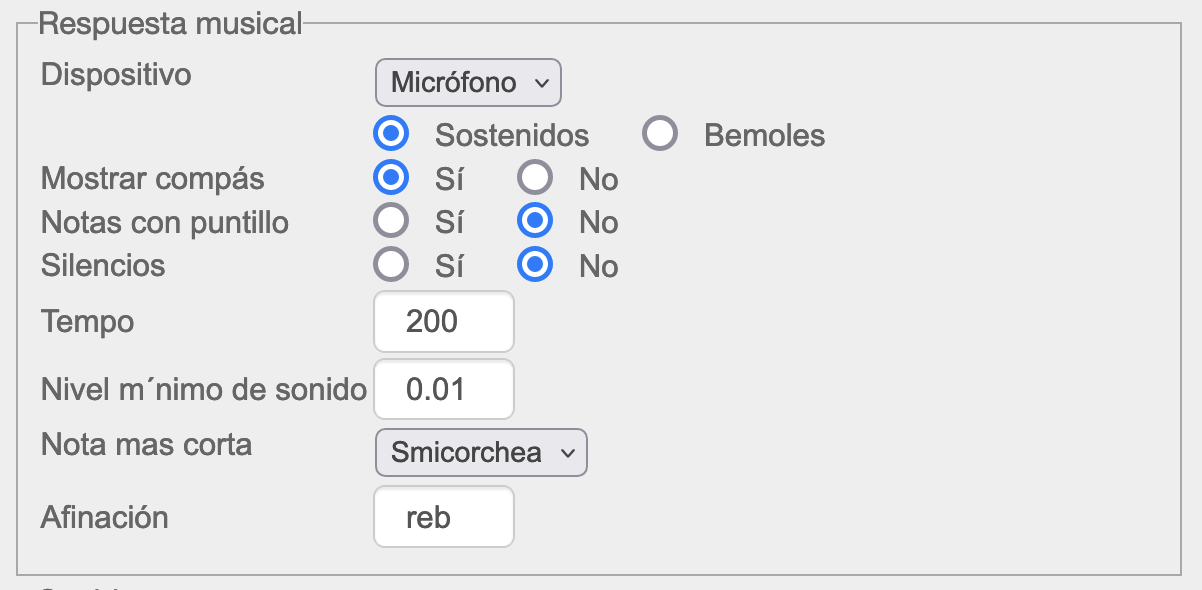
Task: Click the Nivel m´nimo de sonido label
Action: [x=204, y=389]
